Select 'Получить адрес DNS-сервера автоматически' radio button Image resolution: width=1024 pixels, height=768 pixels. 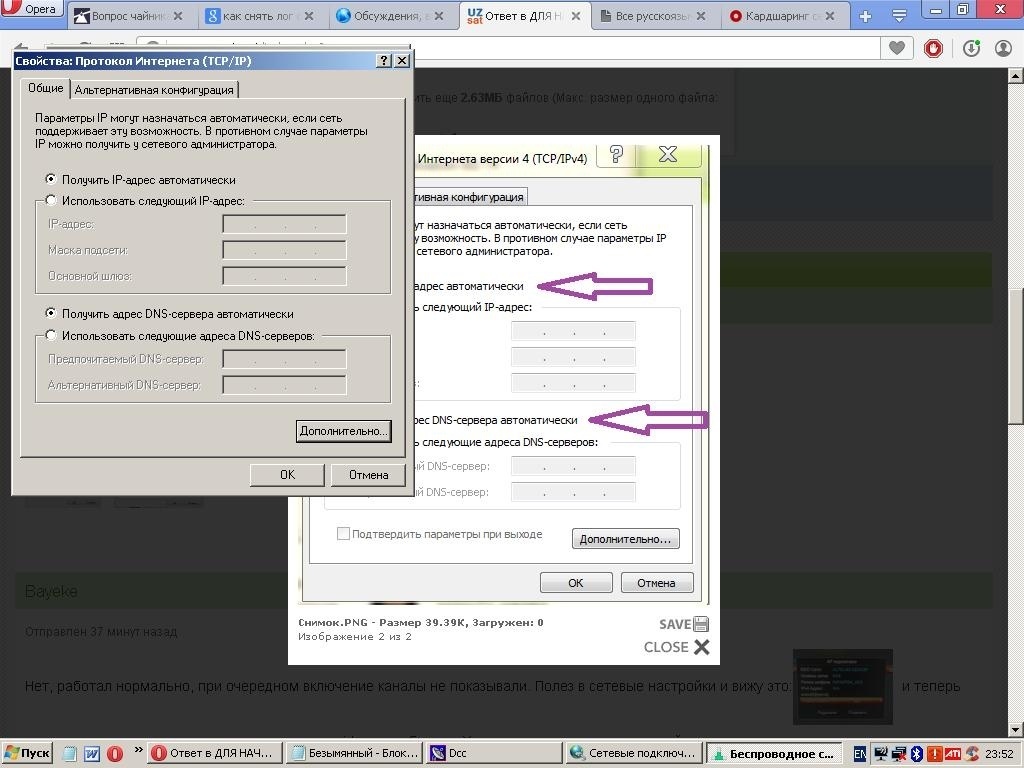pyautogui.click(x=51, y=313)
